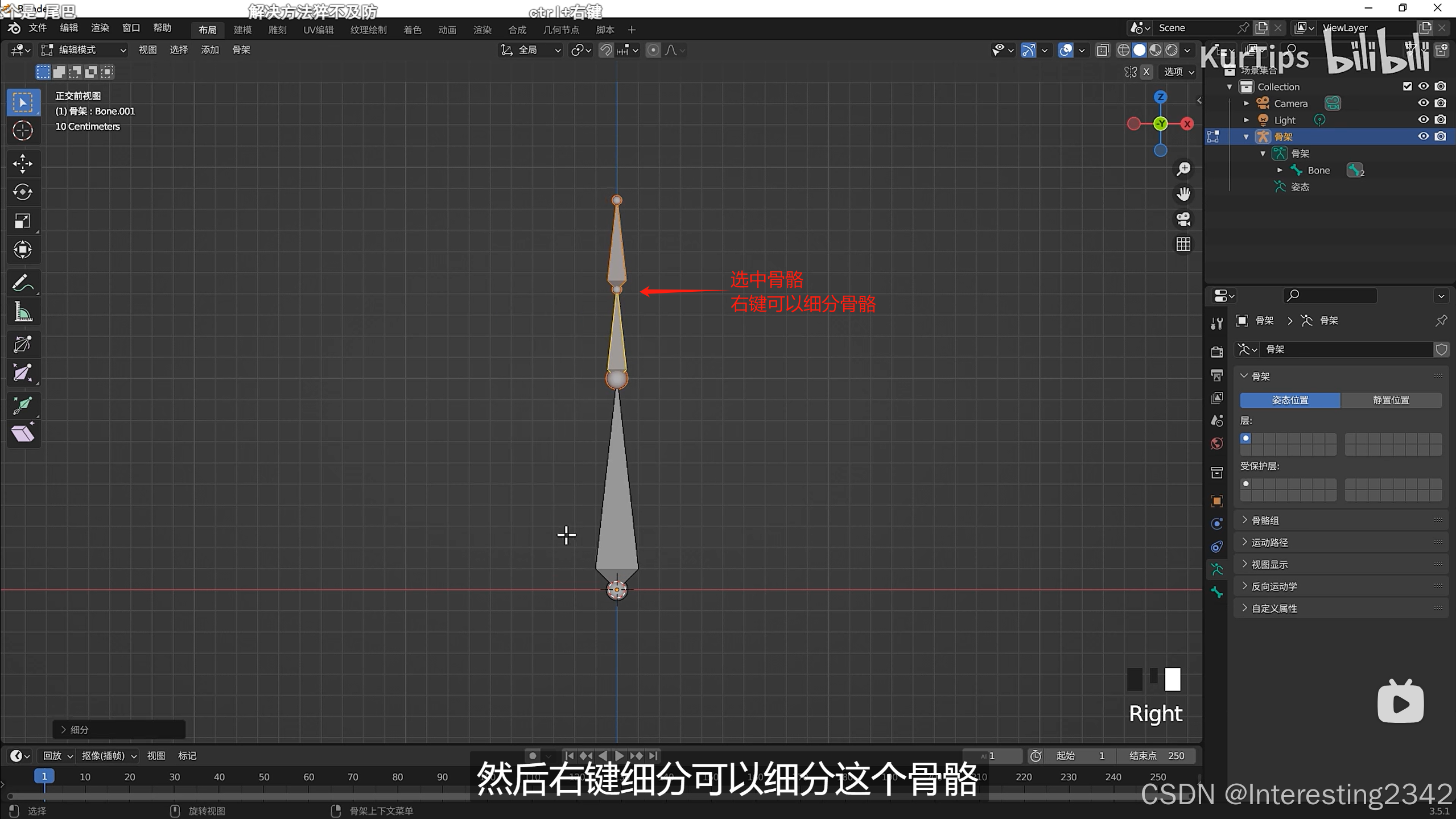The width and height of the screenshot is (1456, 819).
Task: Open the 骨架 menu in header
Action: click(241, 50)
